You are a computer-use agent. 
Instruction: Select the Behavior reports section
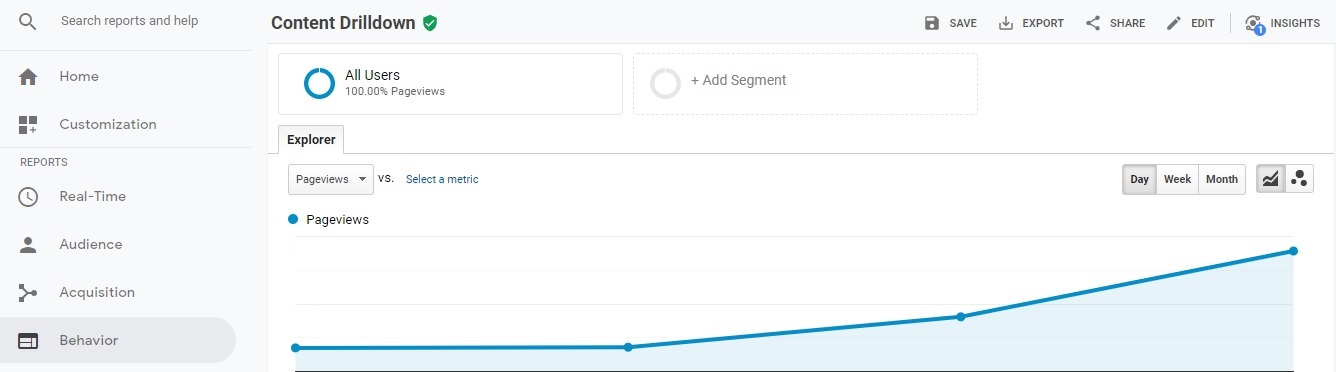[x=118, y=341]
